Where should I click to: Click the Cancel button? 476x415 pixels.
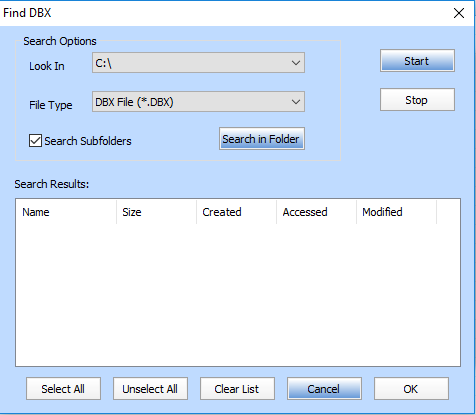(324, 389)
